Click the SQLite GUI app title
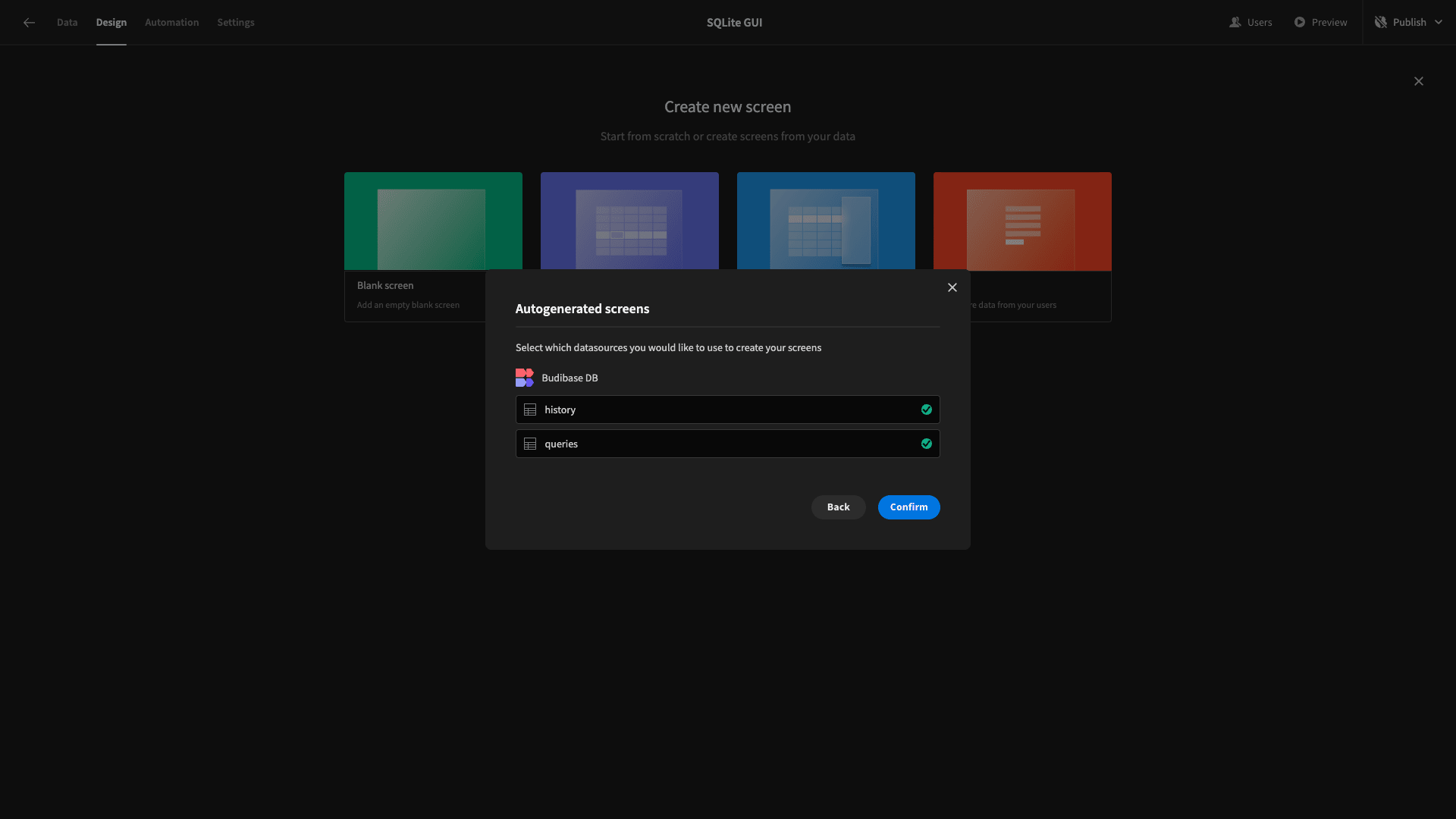Image resolution: width=1456 pixels, height=819 pixels. [735, 23]
